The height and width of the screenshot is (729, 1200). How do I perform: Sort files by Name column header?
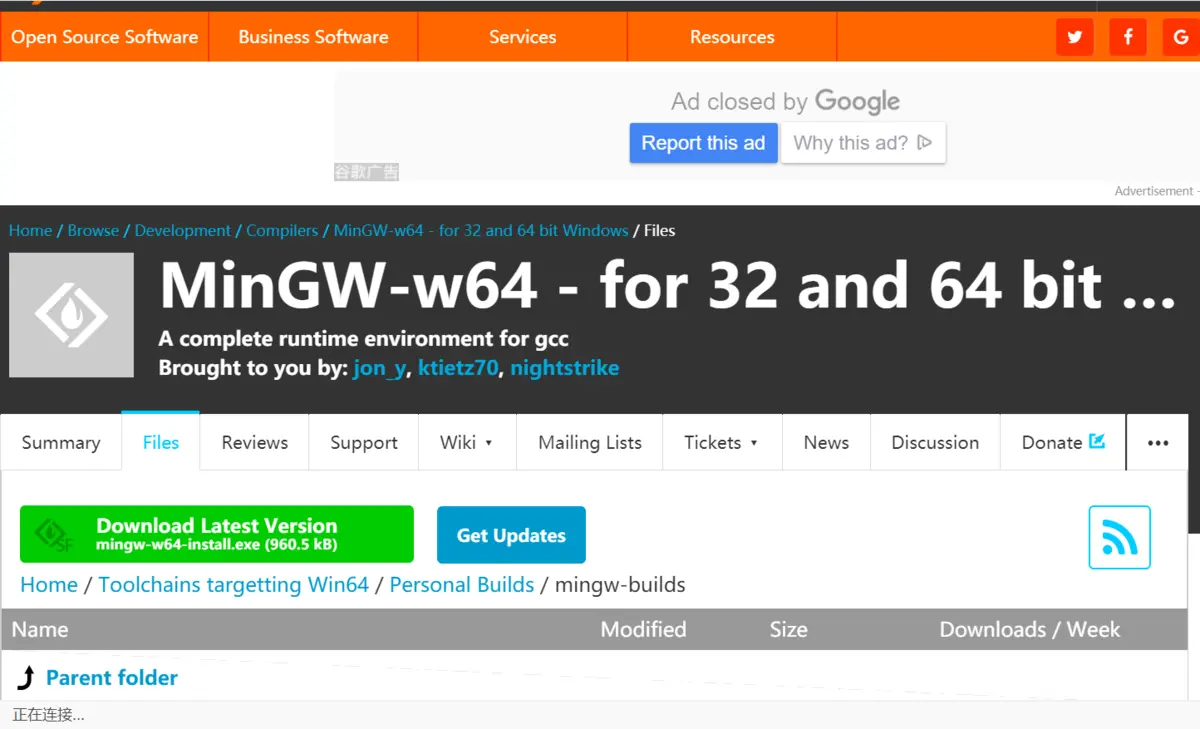tap(40, 630)
